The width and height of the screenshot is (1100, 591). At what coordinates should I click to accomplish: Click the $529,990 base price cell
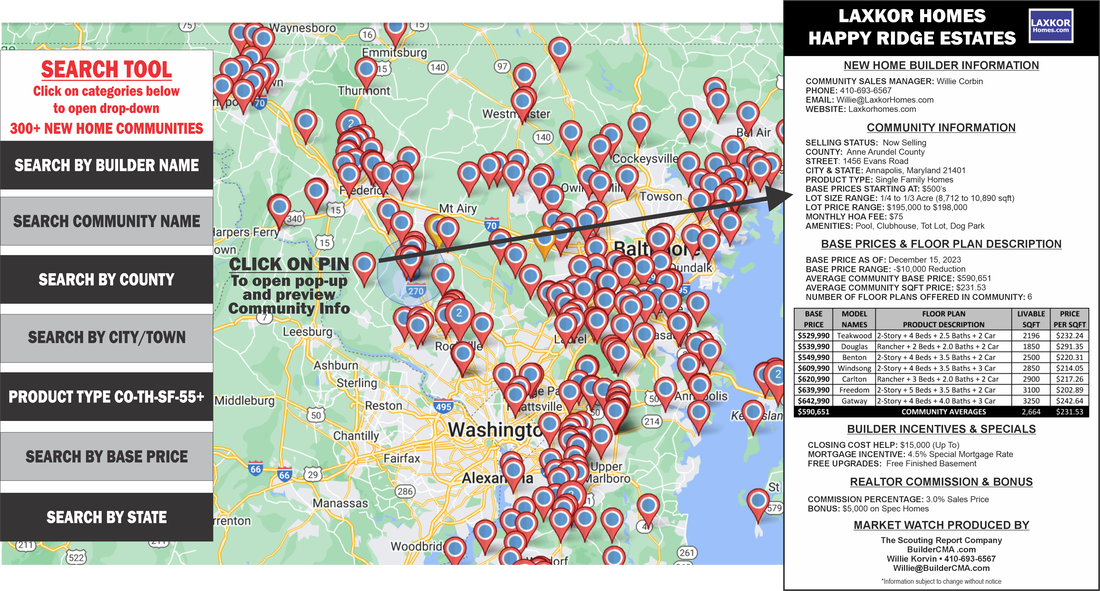coord(814,336)
